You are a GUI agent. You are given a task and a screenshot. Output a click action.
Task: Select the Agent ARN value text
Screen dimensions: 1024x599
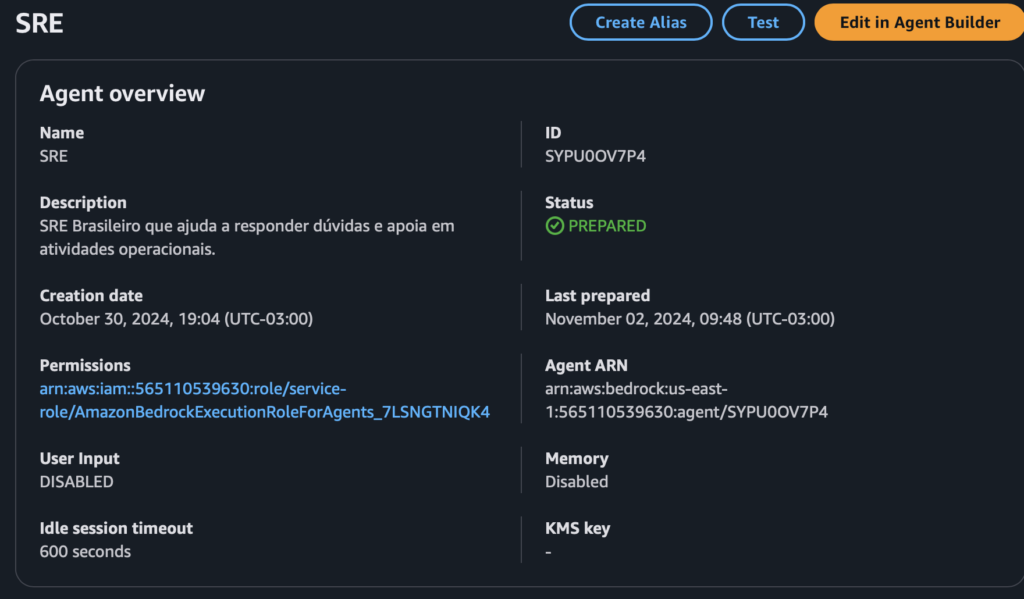[686, 400]
